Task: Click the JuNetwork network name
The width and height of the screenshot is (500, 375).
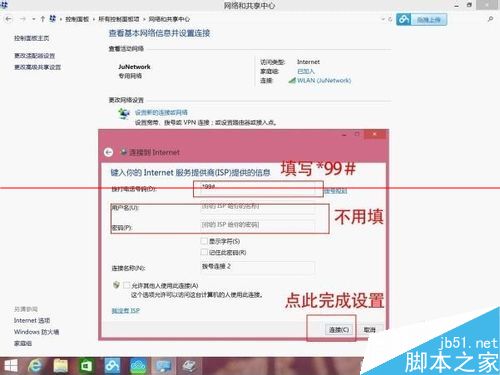Action: click(134, 67)
